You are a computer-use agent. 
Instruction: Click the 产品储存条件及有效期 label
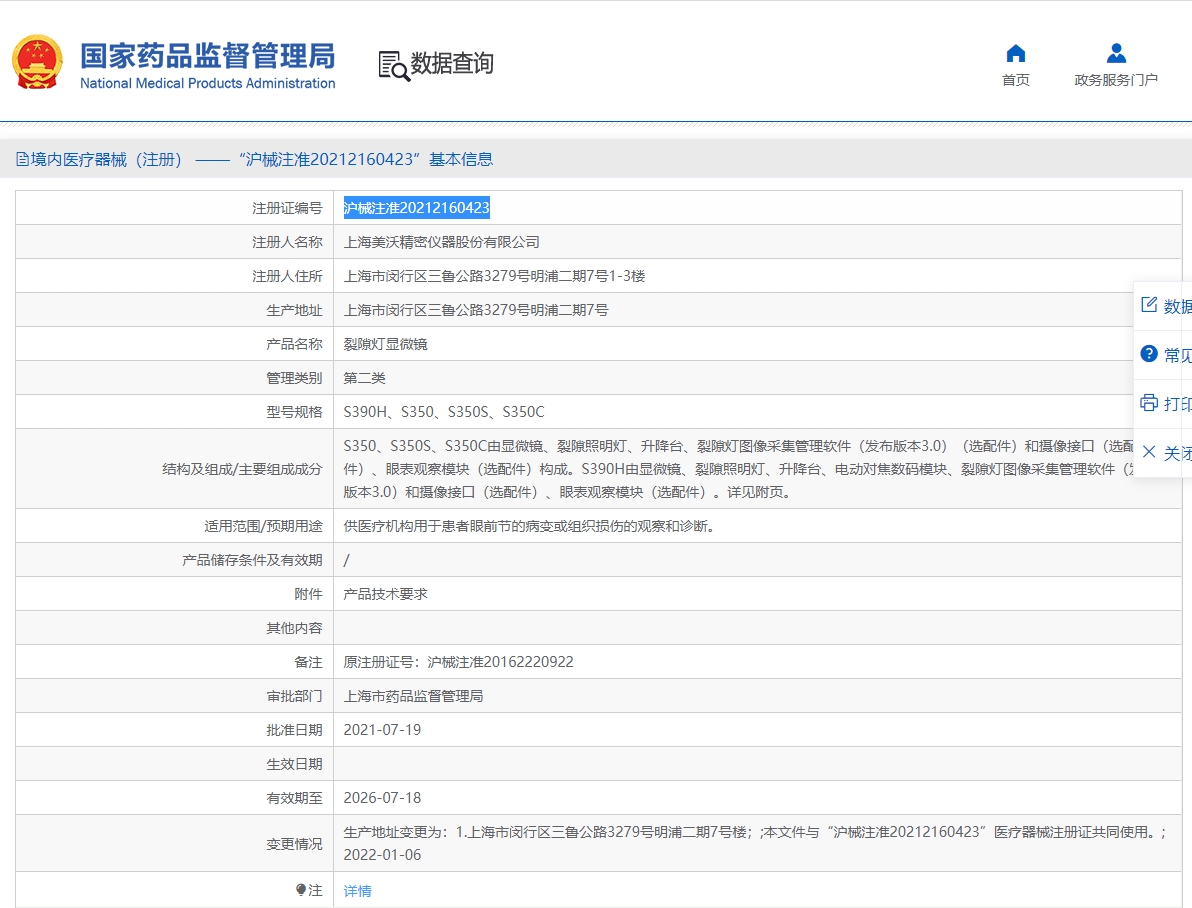coord(252,560)
